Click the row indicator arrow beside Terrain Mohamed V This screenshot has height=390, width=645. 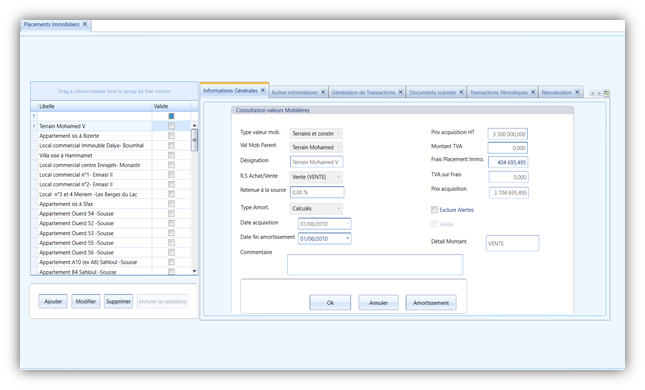point(34,126)
